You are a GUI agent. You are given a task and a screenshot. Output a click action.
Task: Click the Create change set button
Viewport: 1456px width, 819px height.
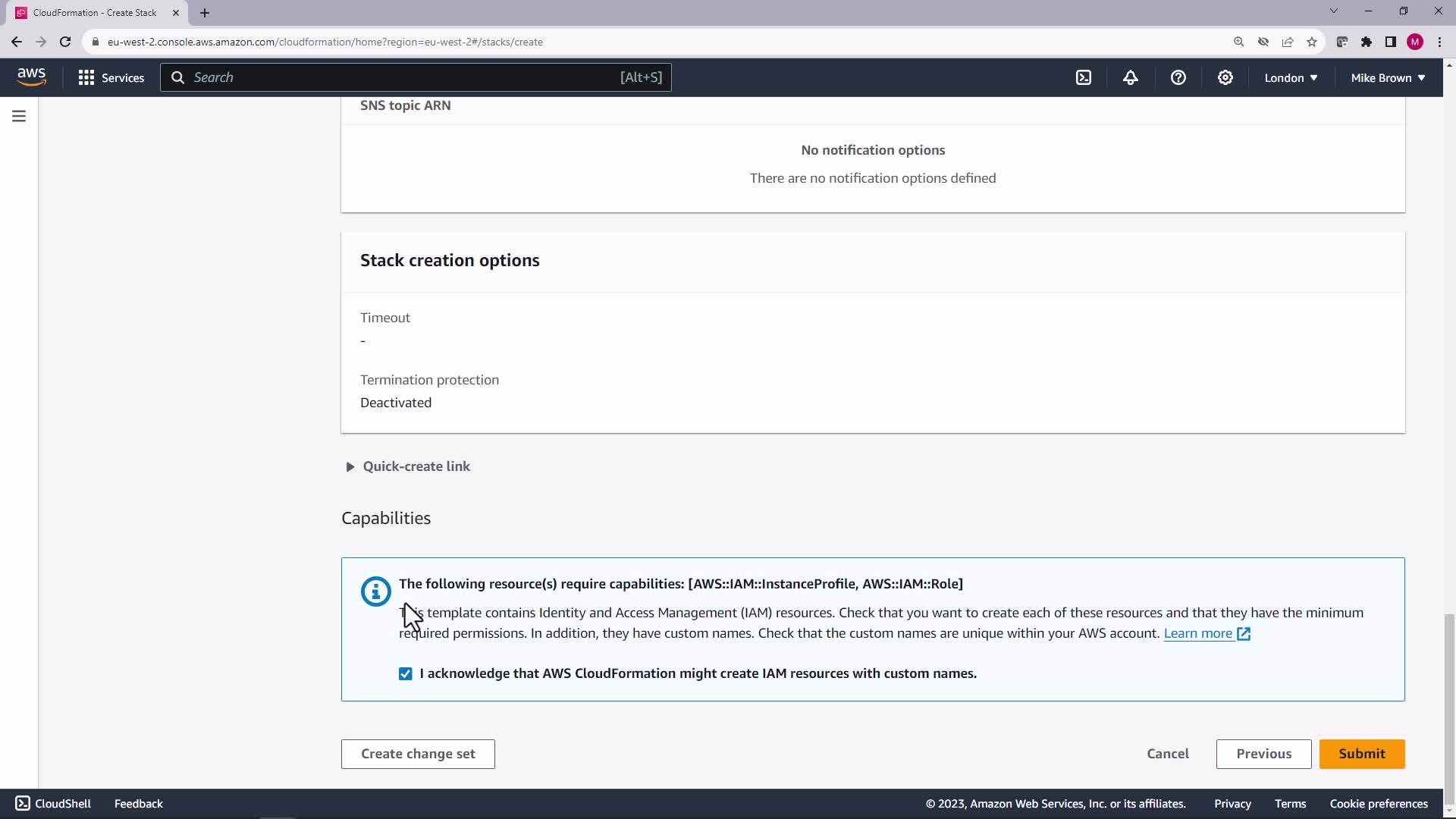click(418, 754)
